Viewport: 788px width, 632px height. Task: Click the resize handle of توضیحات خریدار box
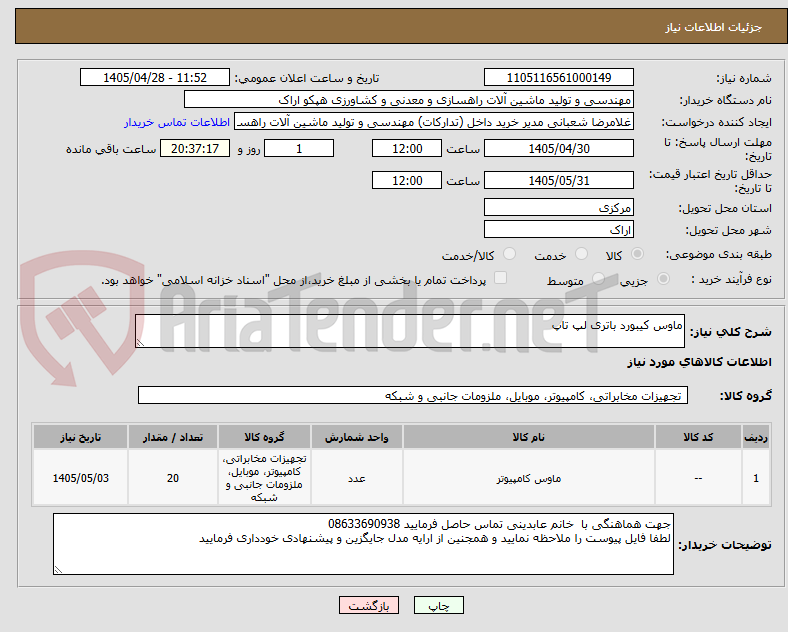click(x=58, y=570)
